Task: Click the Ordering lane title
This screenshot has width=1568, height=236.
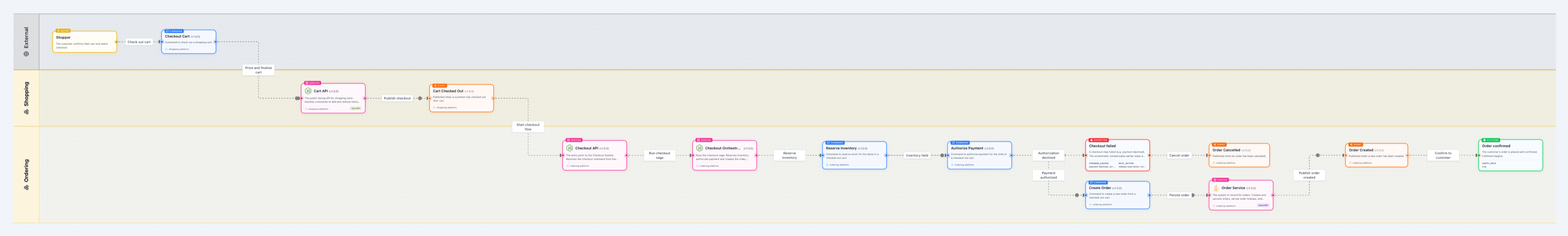Action: 26,171
